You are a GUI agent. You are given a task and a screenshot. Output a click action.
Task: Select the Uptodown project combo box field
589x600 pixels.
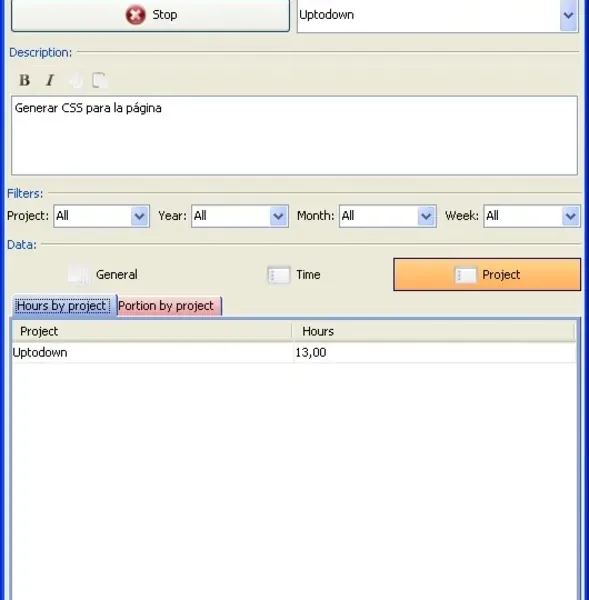point(437,15)
